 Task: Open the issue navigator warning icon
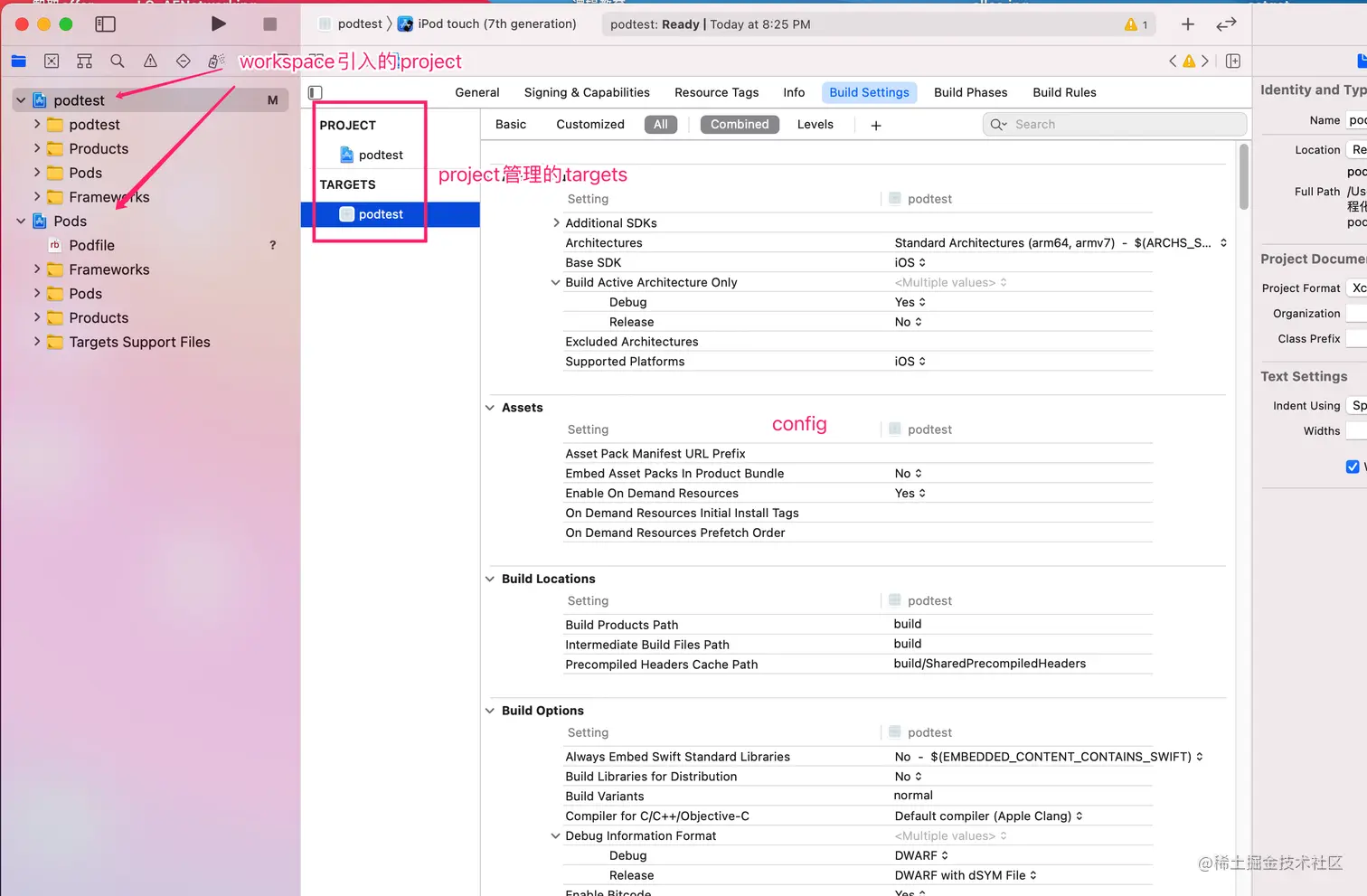point(150,61)
